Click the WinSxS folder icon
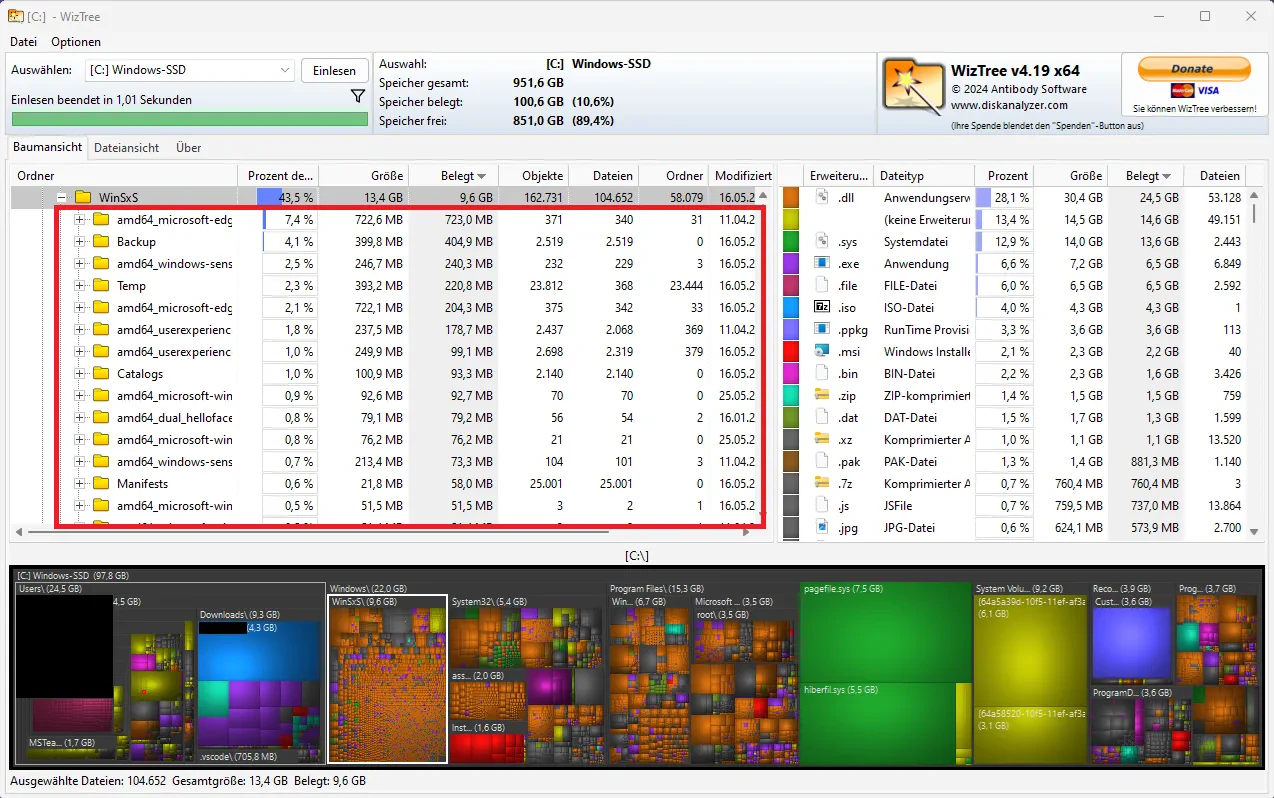Image resolution: width=1274 pixels, height=798 pixels. (x=83, y=197)
